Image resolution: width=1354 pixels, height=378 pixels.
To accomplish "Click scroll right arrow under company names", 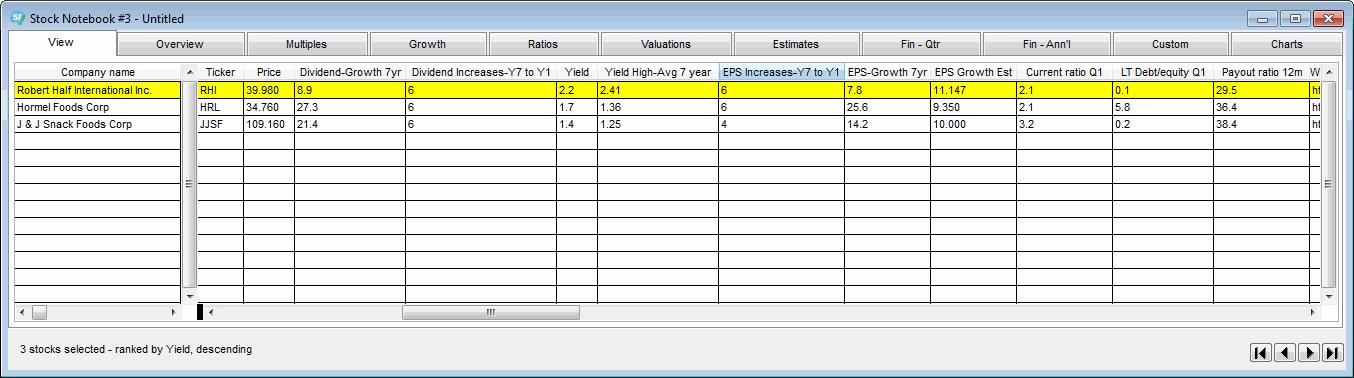I will (x=175, y=312).
